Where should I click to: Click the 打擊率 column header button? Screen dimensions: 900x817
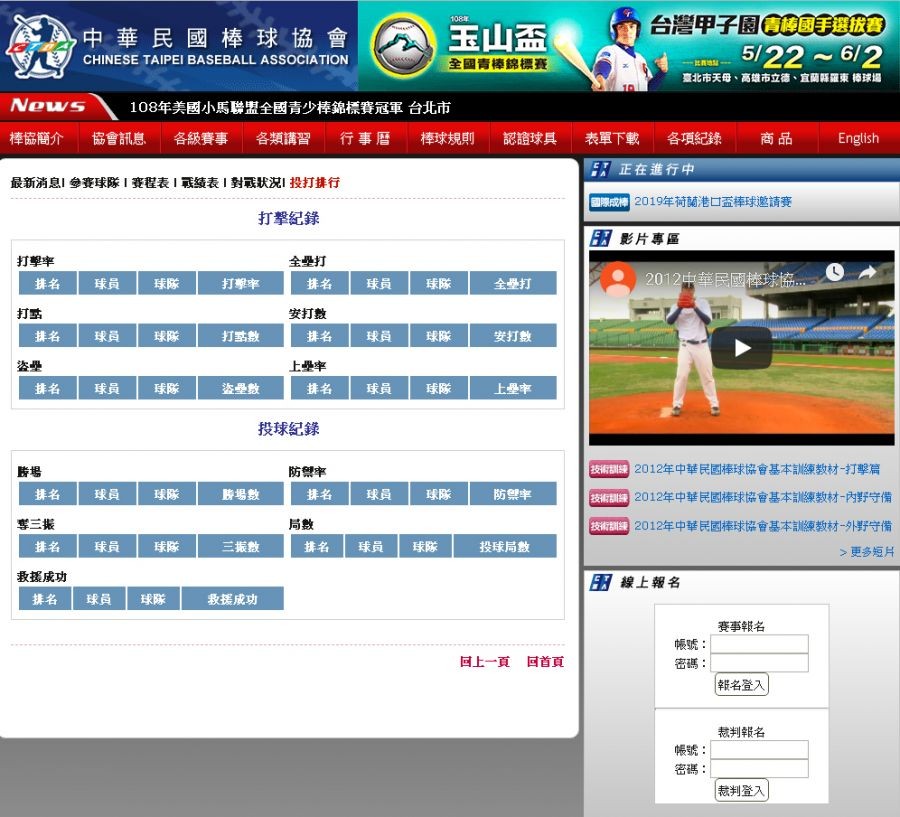click(240, 283)
